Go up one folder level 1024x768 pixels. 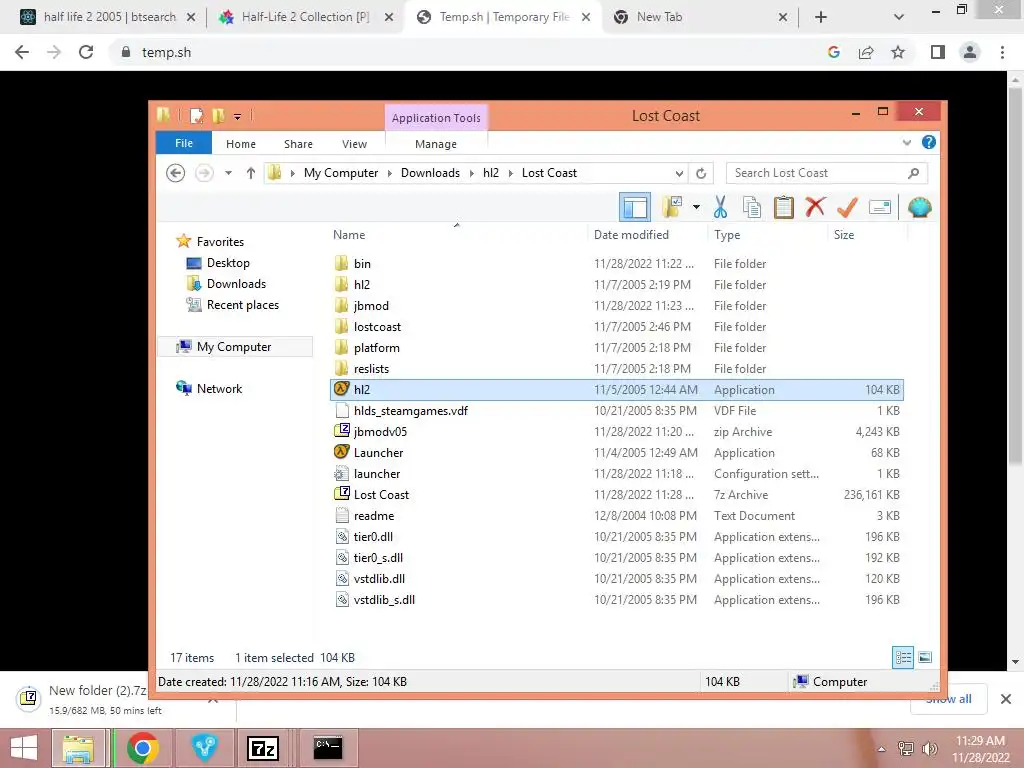(251, 173)
